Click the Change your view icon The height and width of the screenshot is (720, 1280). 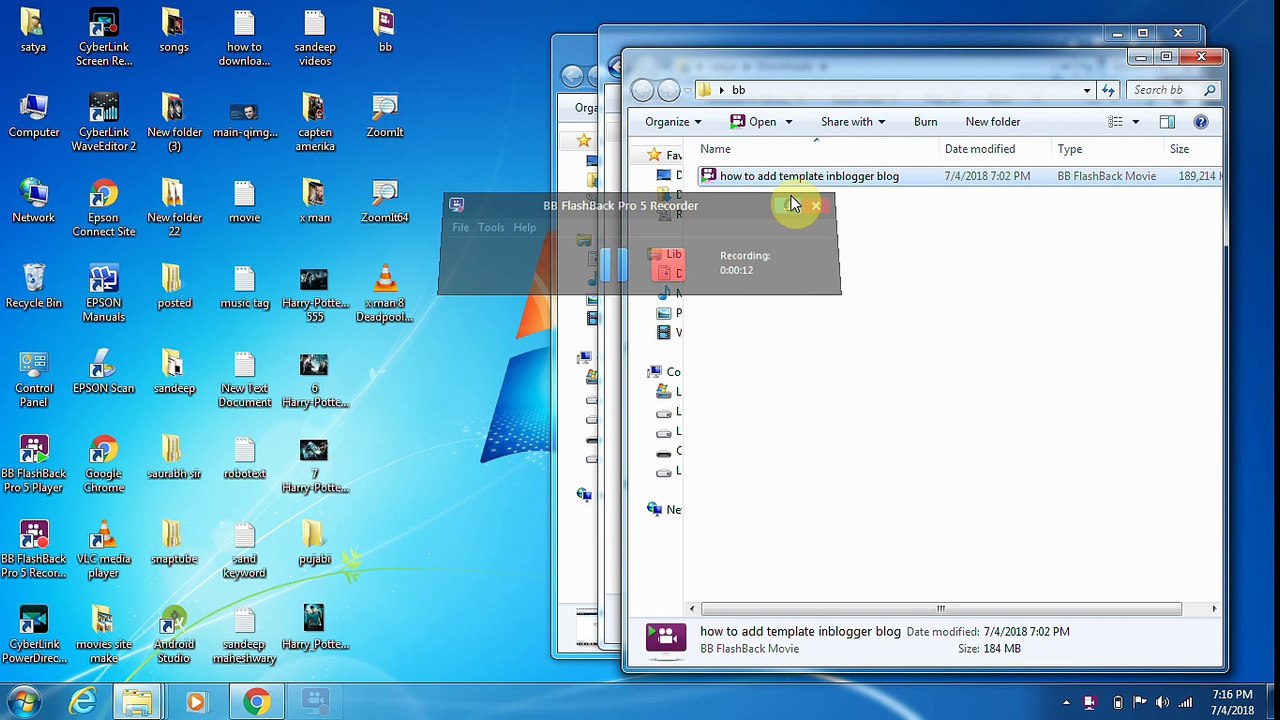coord(1115,122)
